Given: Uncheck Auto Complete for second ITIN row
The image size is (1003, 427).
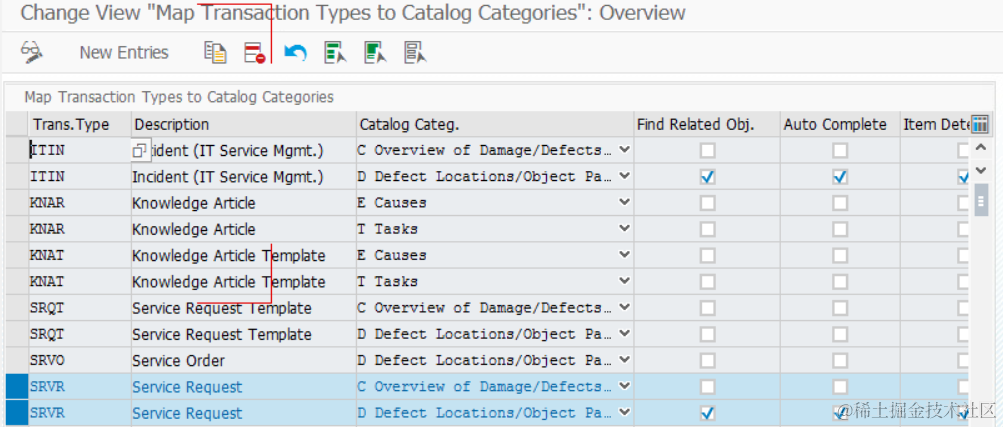Looking at the screenshot, I should point(840,177).
